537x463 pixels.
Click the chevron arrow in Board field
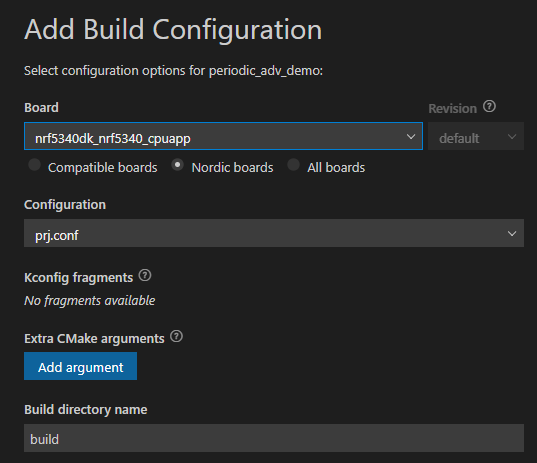pyautogui.click(x=411, y=137)
